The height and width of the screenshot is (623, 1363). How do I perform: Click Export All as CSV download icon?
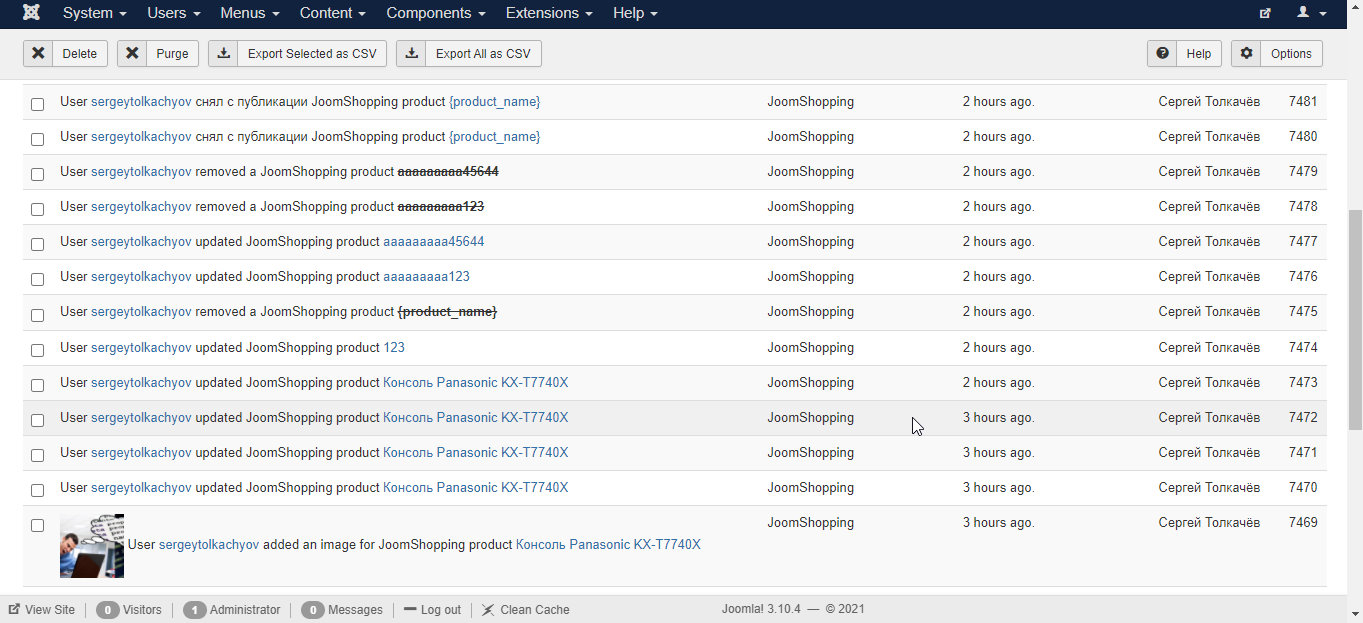pos(412,54)
